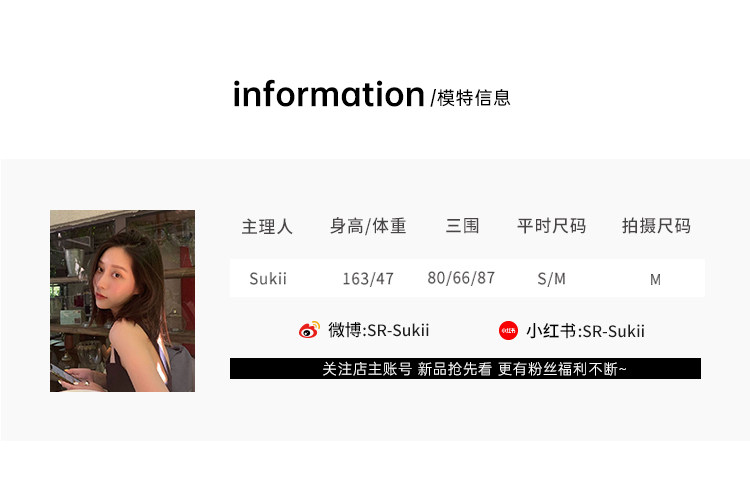
Task: Open the model portrait photo
Action: (x=122, y=301)
